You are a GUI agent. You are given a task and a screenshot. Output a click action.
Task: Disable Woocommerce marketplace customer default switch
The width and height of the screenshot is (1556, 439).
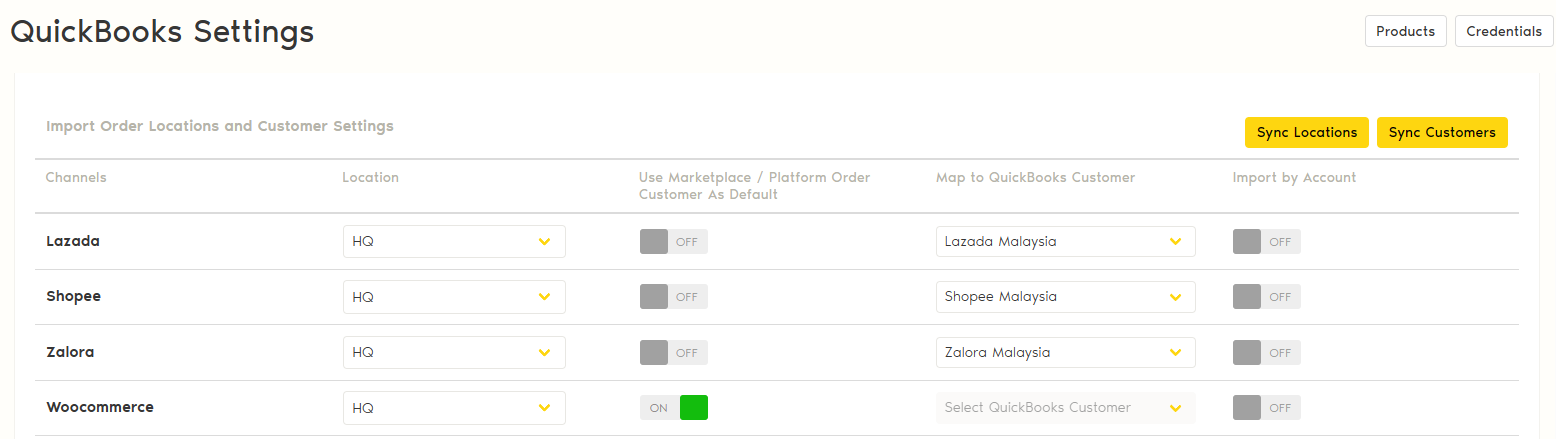[x=673, y=408]
